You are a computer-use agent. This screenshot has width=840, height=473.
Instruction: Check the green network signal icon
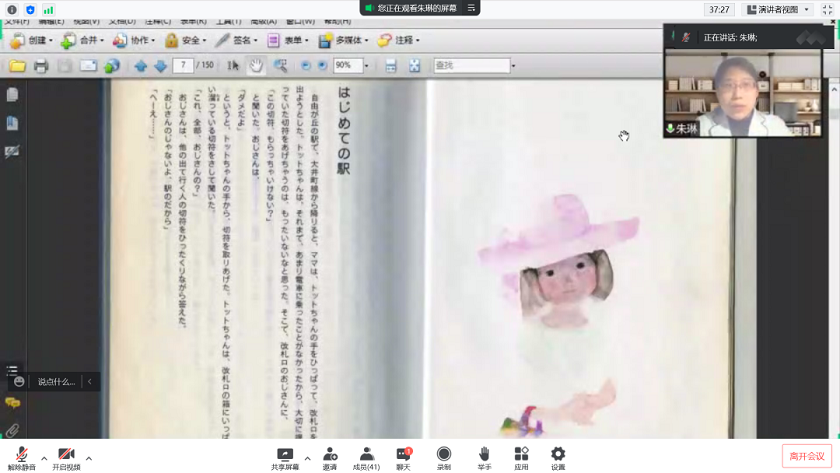click(x=48, y=10)
